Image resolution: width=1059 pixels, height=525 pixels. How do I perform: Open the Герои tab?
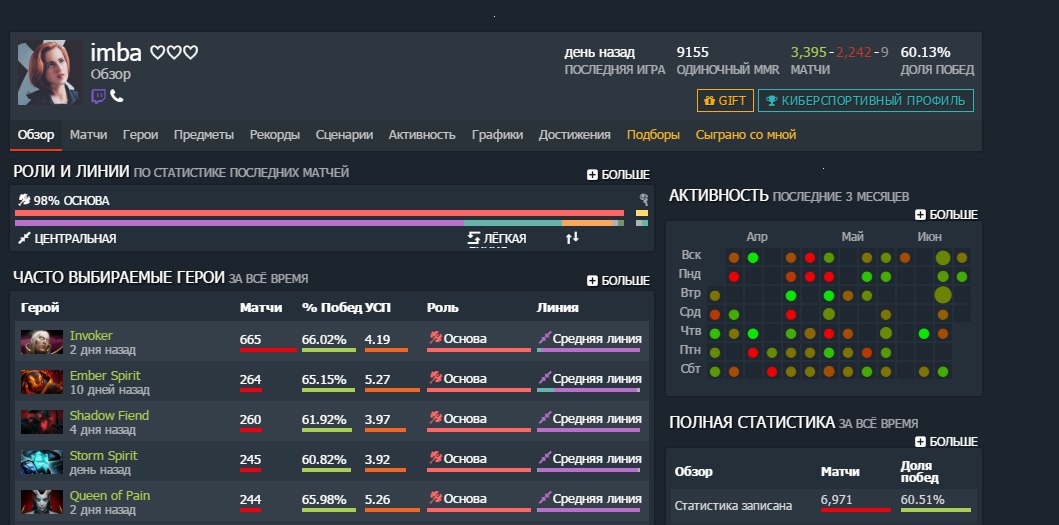point(140,135)
